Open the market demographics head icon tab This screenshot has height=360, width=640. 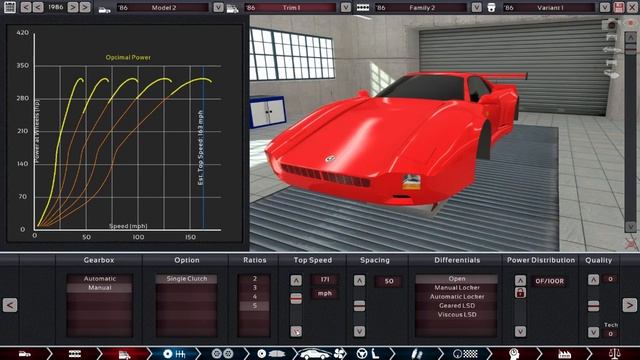(x=514, y=354)
